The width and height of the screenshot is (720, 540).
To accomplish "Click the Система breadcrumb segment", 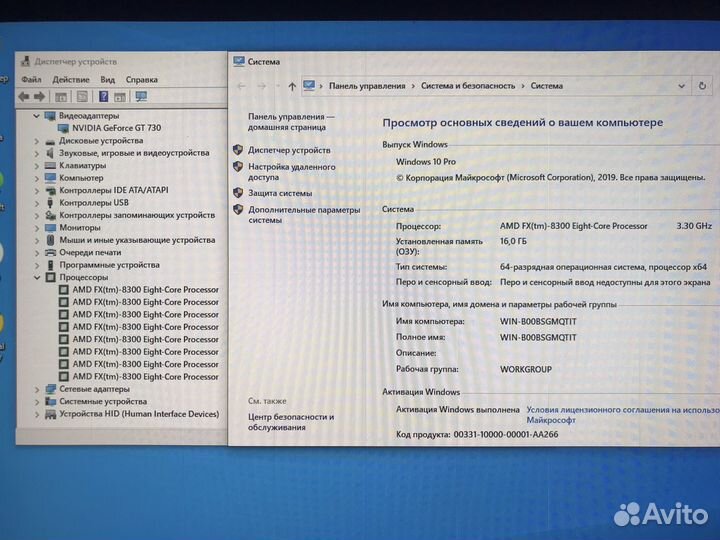I will pos(546,86).
